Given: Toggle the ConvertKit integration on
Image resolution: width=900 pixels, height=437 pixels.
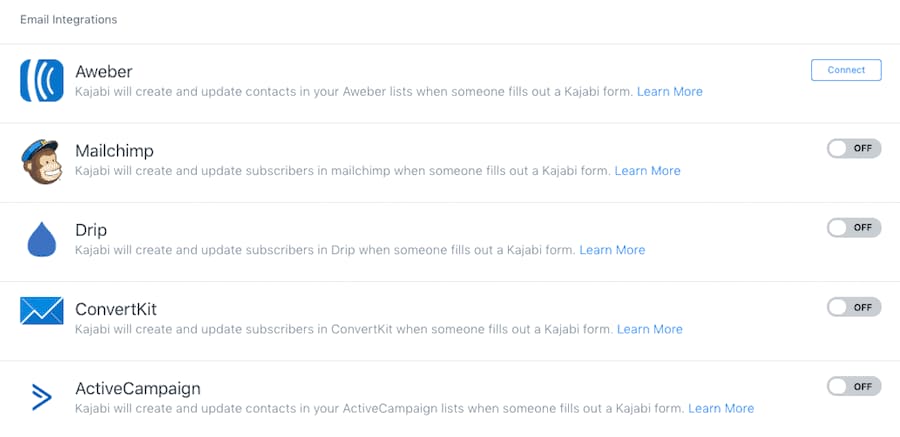Looking at the screenshot, I should (854, 307).
